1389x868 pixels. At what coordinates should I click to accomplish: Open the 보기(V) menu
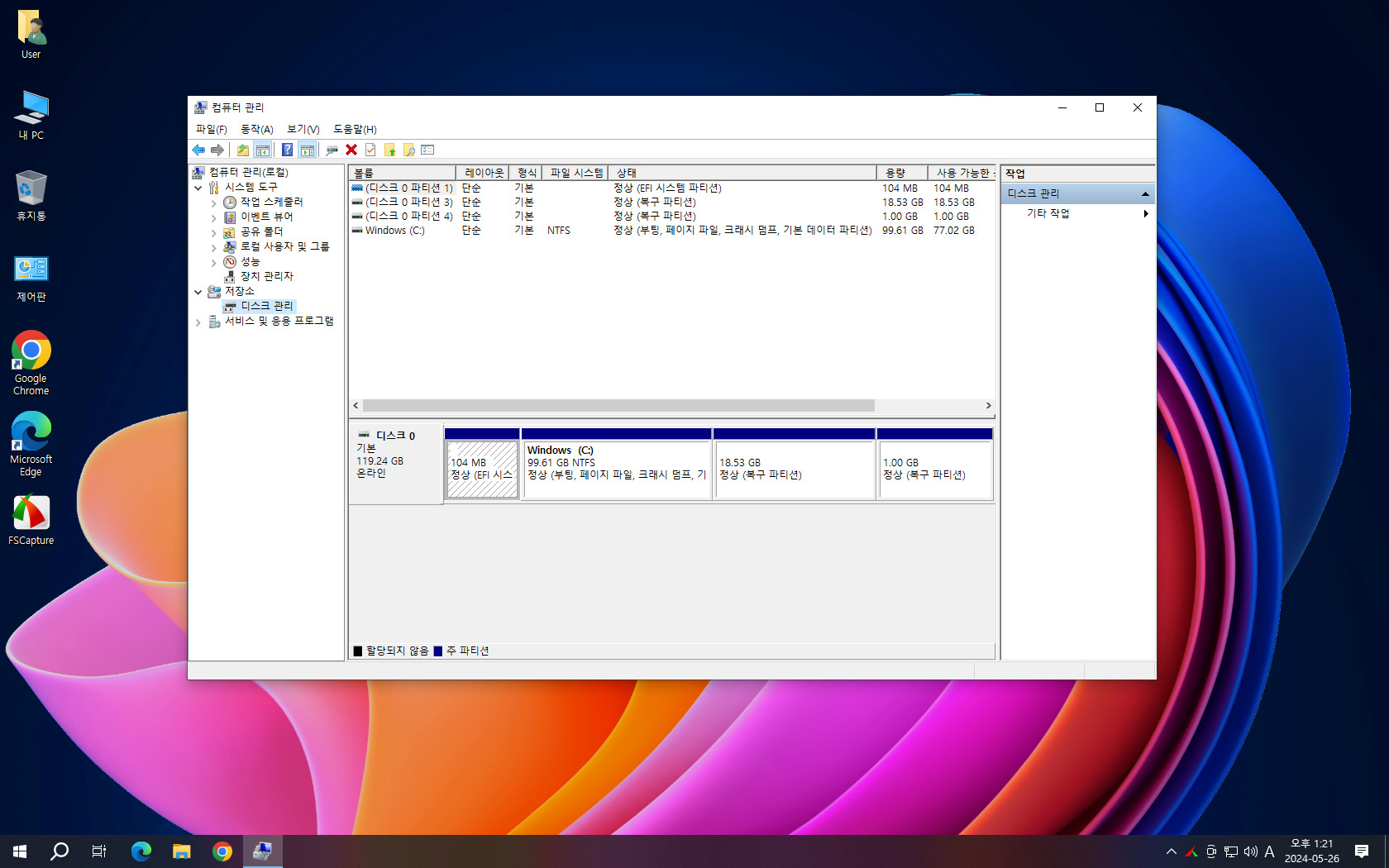pos(303,129)
